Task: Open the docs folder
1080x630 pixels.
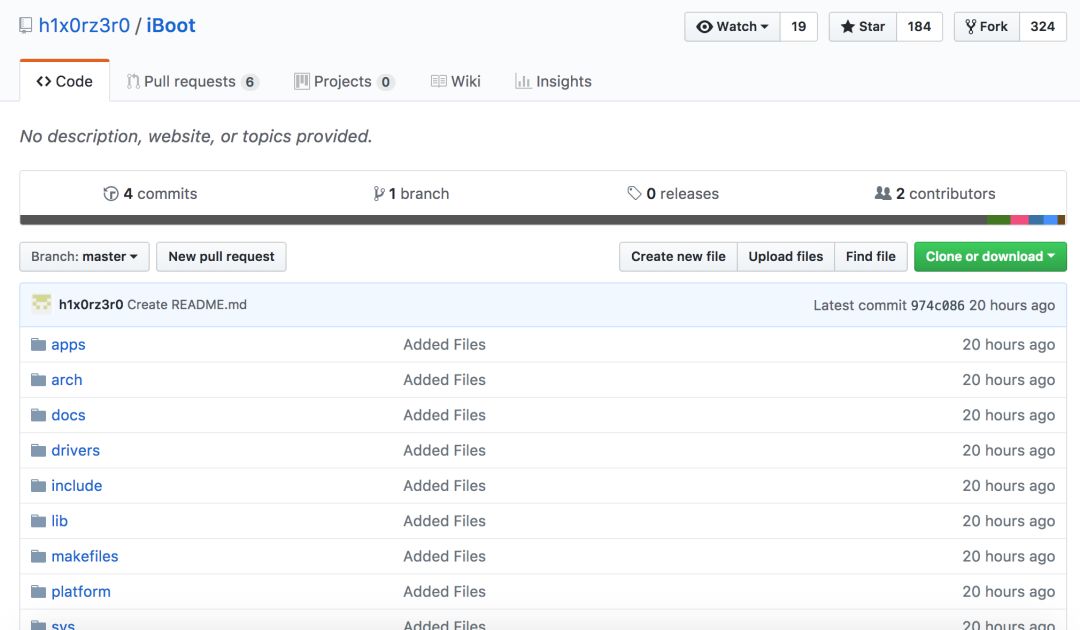Action: [x=68, y=414]
